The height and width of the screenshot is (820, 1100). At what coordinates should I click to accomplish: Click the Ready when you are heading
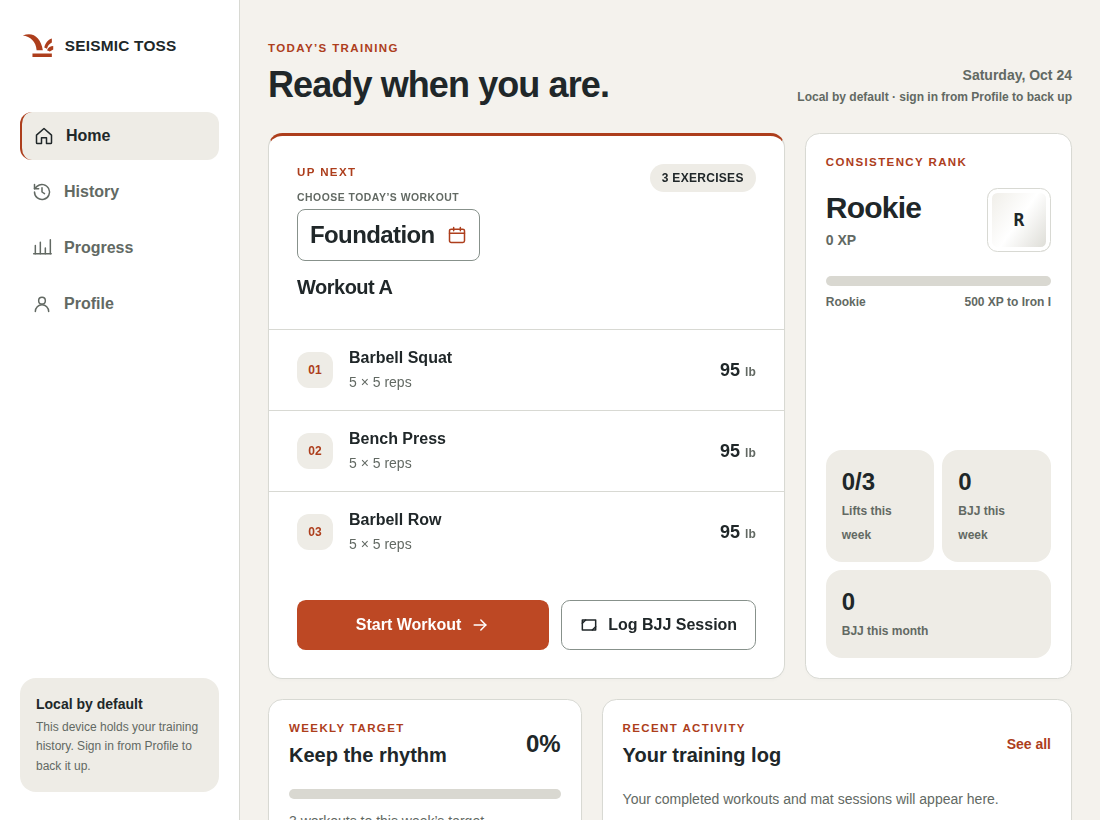439,85
